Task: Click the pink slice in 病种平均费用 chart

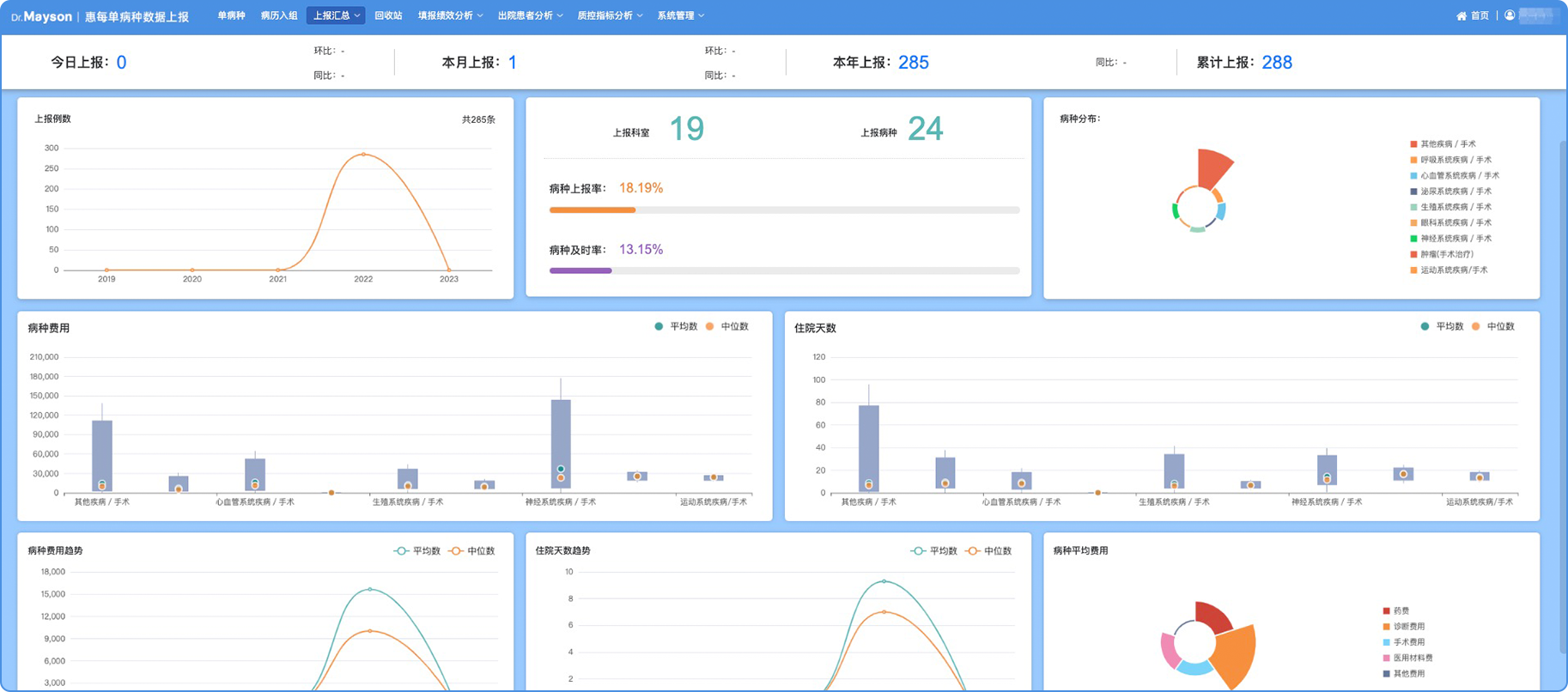Action: point(1170,651)
